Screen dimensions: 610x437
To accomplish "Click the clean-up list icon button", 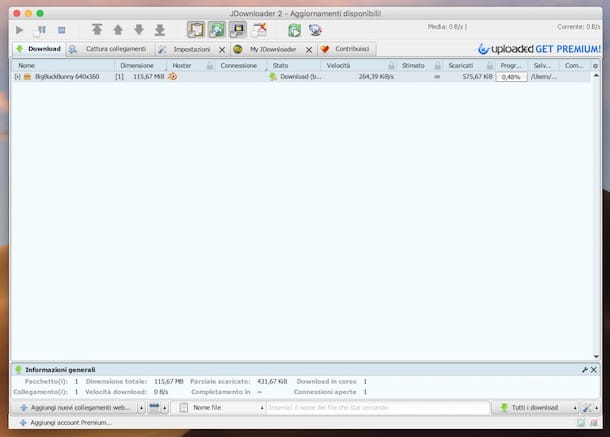I will pyautogui.click(x=154, y=407).
